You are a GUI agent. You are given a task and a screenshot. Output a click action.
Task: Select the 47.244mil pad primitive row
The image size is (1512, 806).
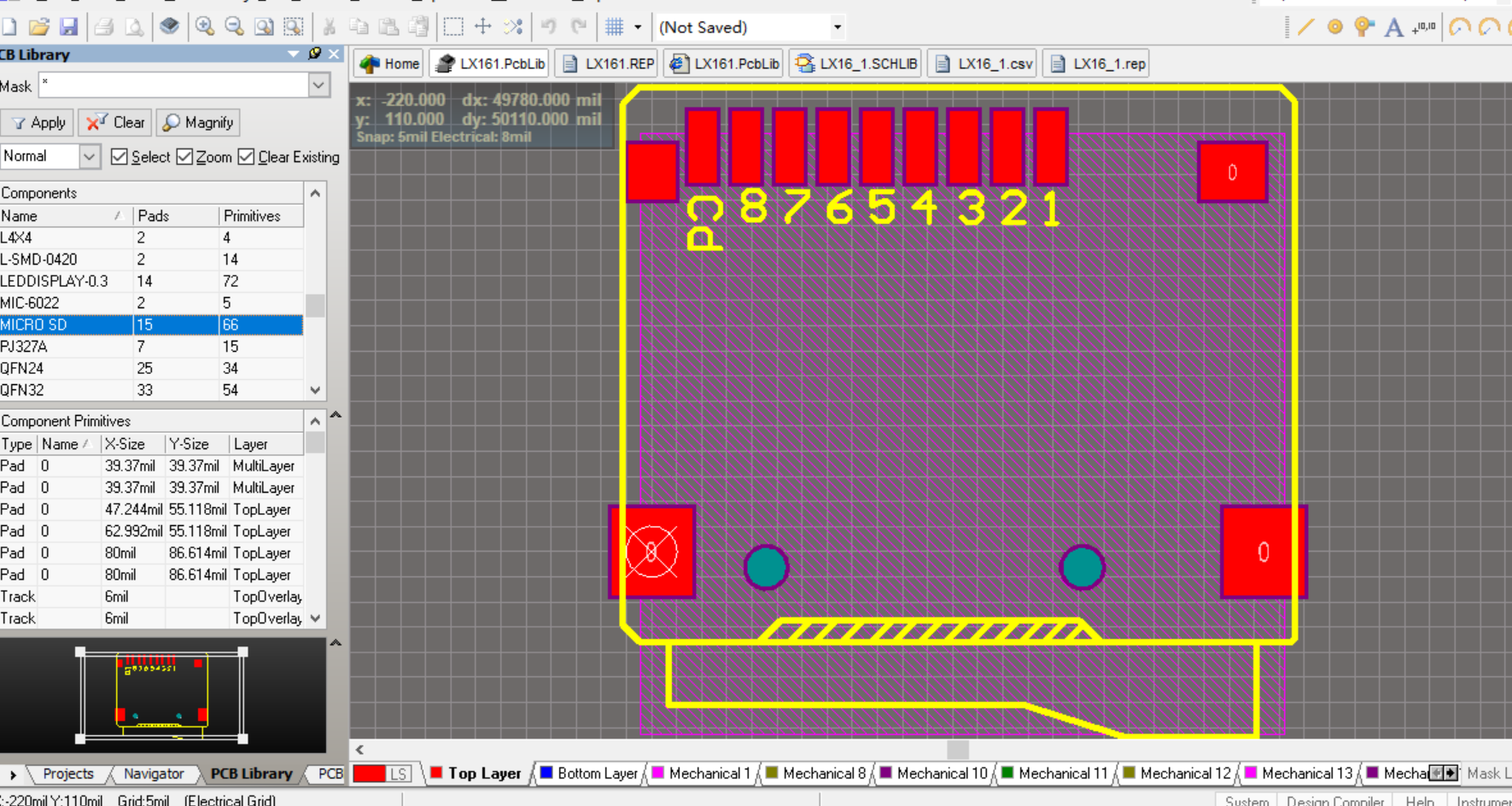click(x=151, y=510)
